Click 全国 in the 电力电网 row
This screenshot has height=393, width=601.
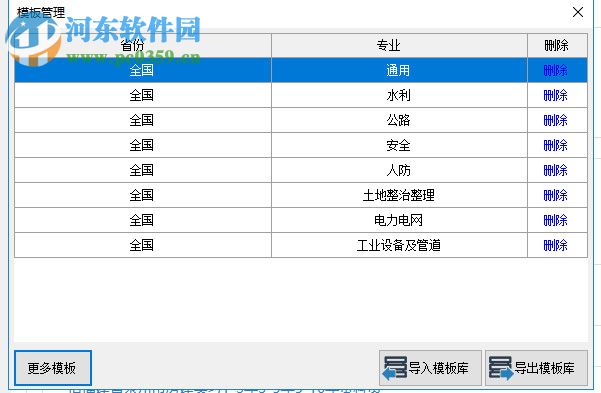point(141,220)
